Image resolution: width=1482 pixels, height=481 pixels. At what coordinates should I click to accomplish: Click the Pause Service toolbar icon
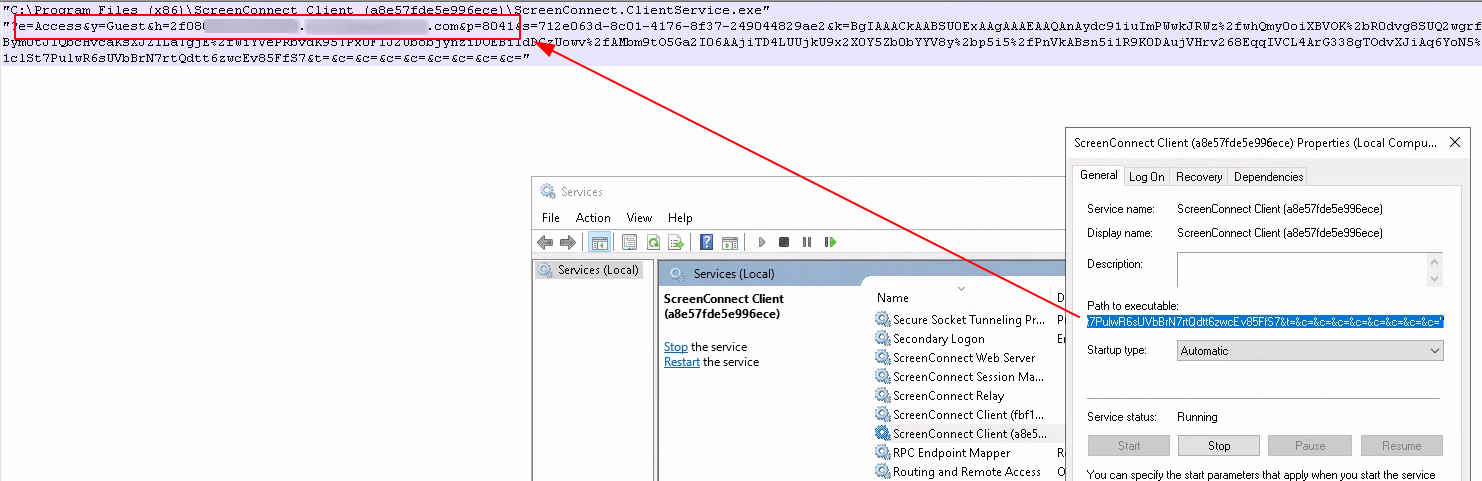click(807, 242)
